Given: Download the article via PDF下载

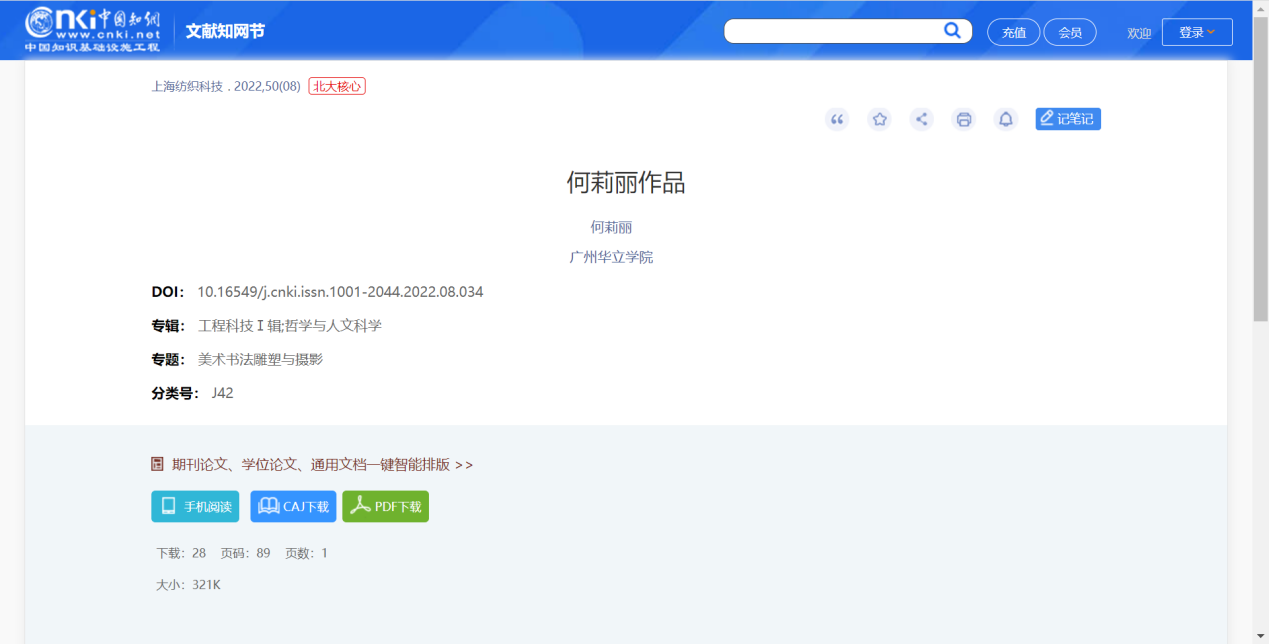Looking at the screenshot, I should (385, 507).
